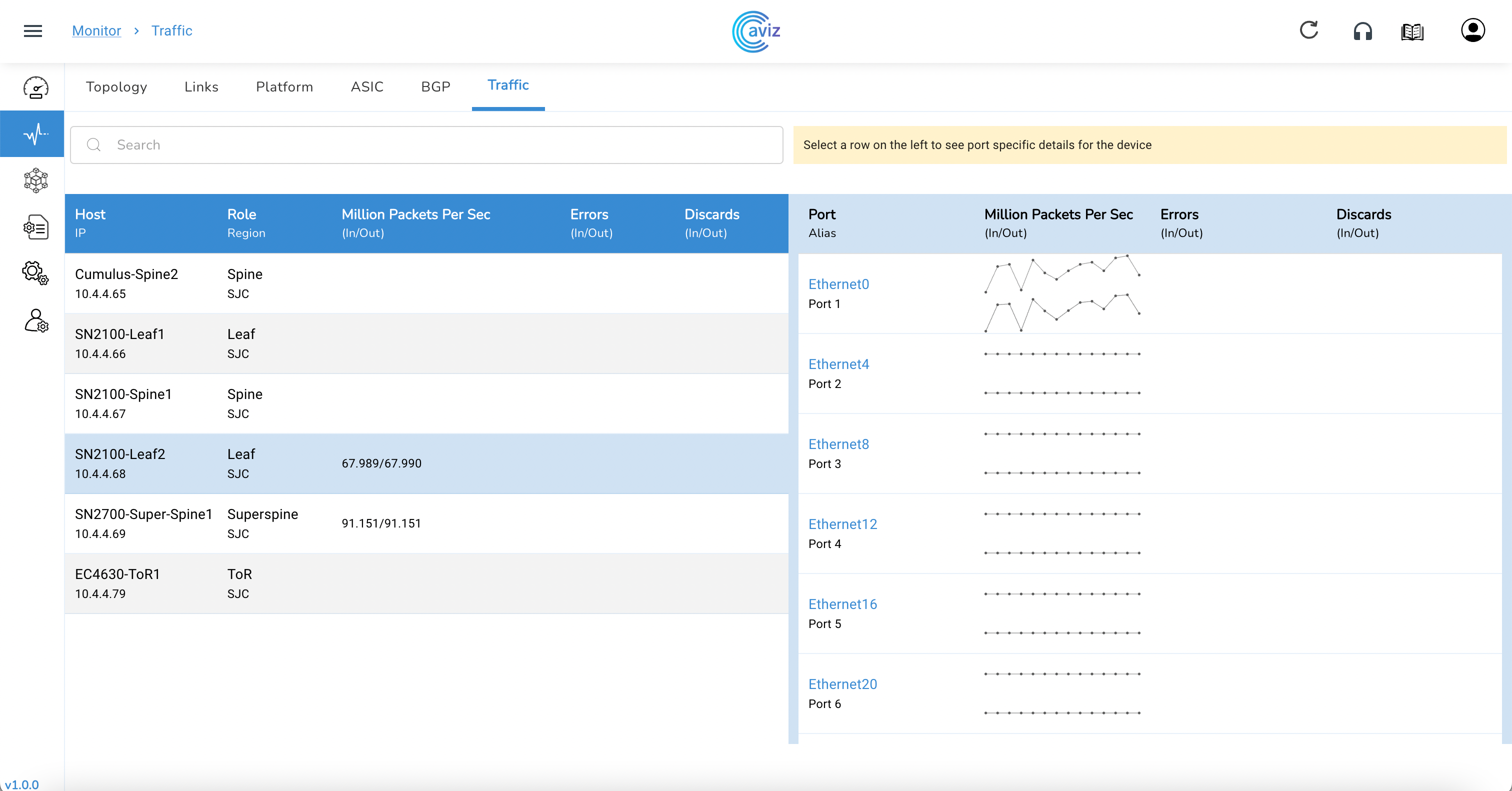Open the Ethernet12 port link
The image size is (1512, 791).
842,524
